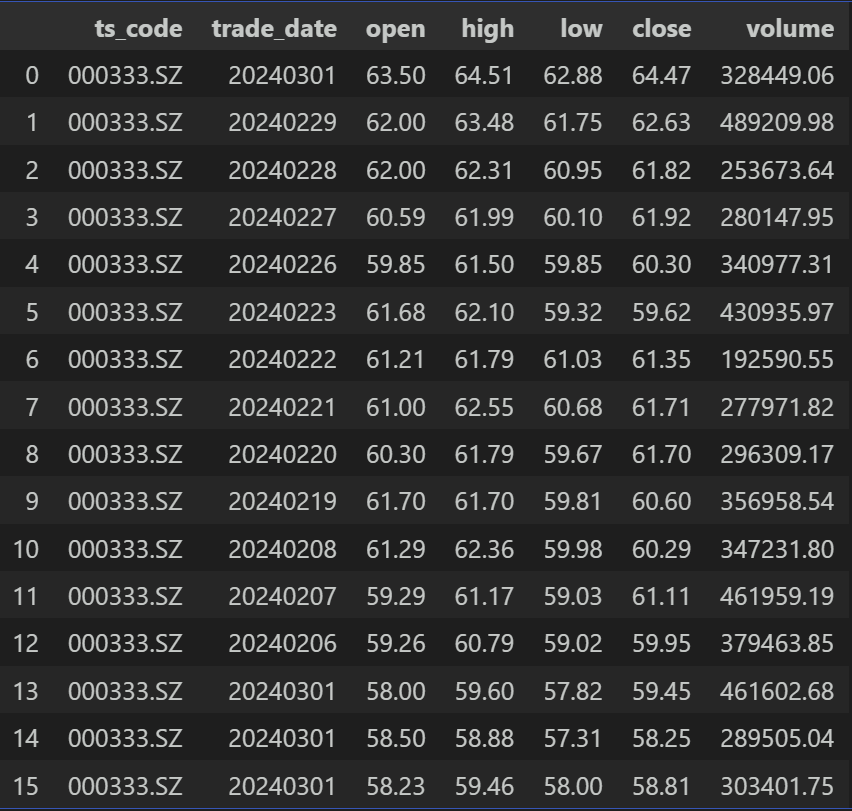Screen dimensions: 852x811
Task: Click trade date cell 20240223
Action: pyautogui.click(x=282, y=313)
